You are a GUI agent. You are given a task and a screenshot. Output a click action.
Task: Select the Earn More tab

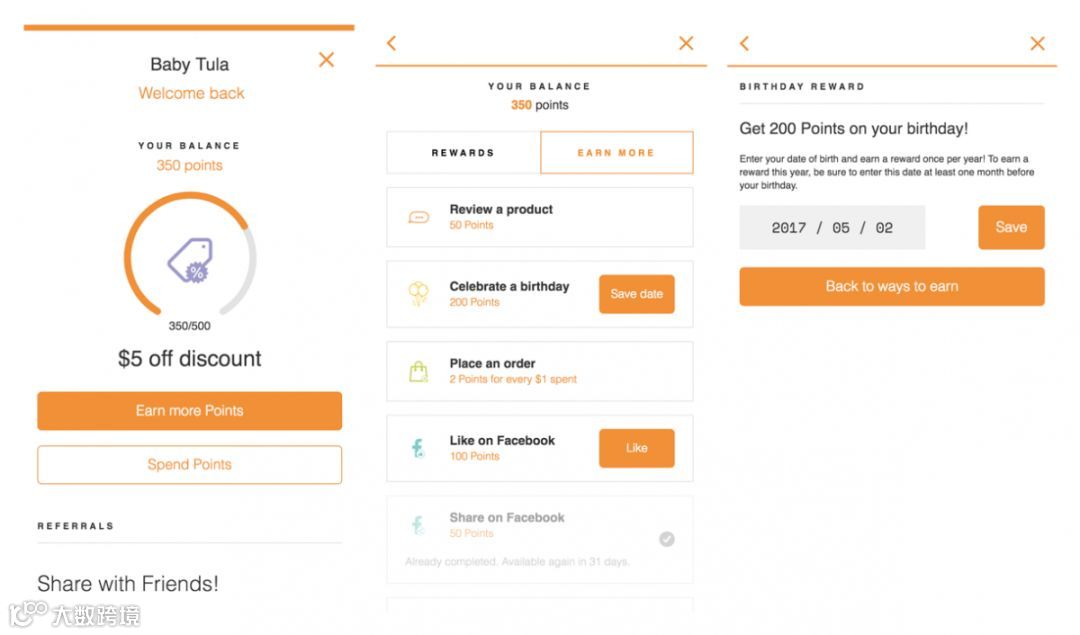pos(616,153)
